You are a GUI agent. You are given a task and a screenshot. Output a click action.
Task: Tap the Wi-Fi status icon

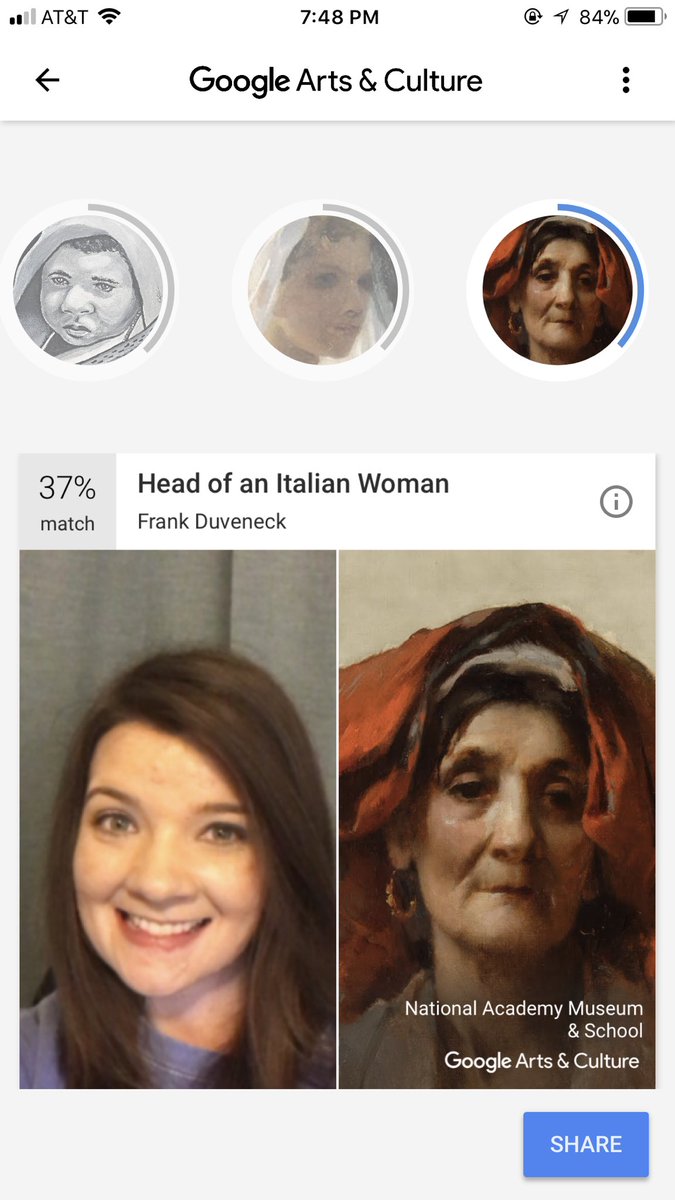click(x=109, y=17)
